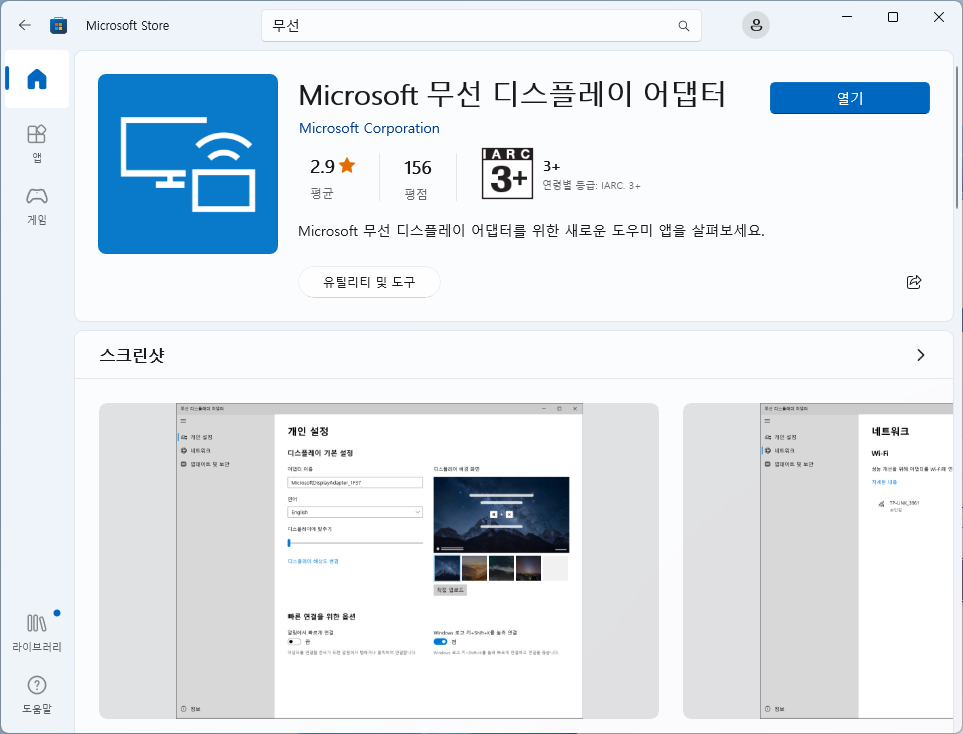Minimize the Microsoft Store window
Viewport: 963px width, 734px height.
click(847, 17)
